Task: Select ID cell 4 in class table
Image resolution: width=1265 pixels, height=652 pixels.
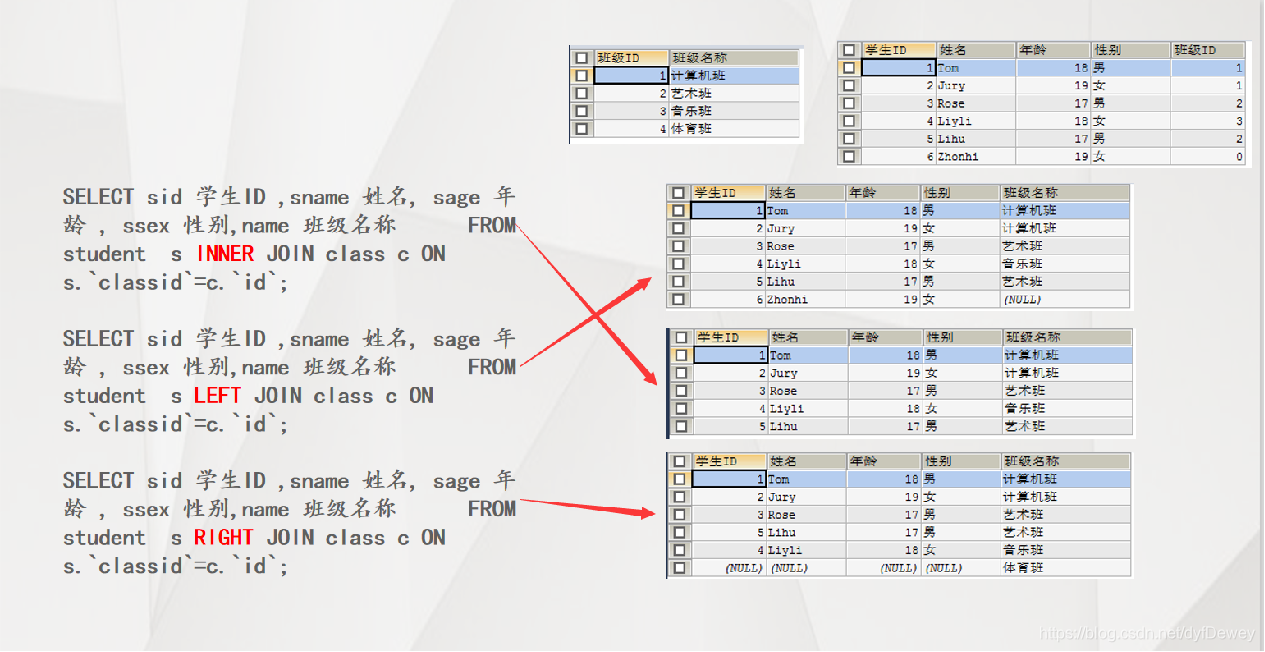Action: click(631, 129)
